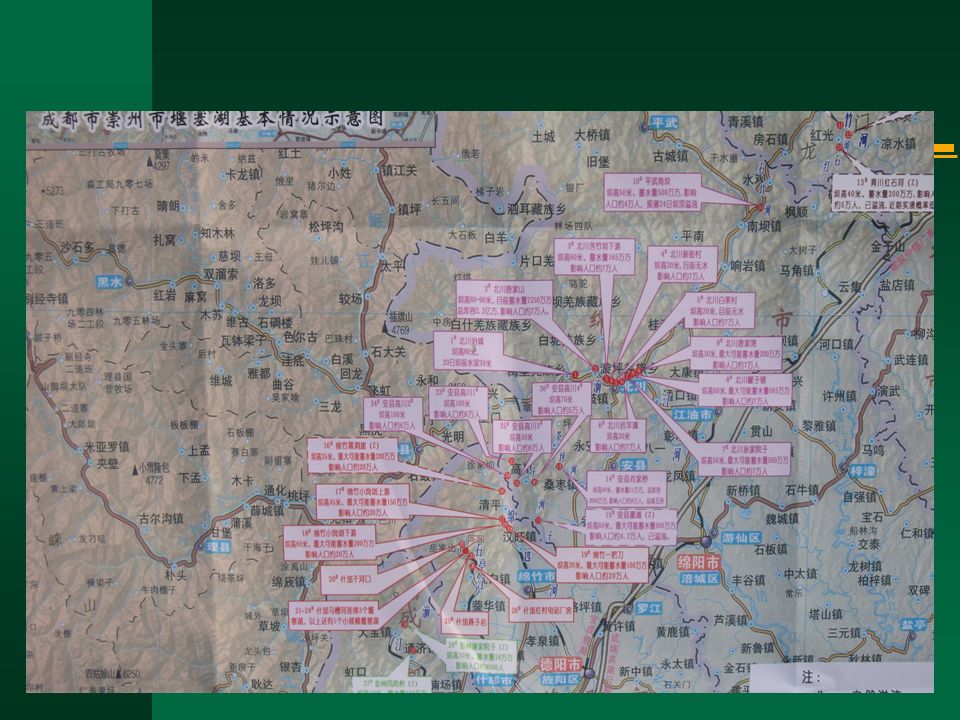
Task: Click the 石碉楼 label
Action: click(275, 321)
